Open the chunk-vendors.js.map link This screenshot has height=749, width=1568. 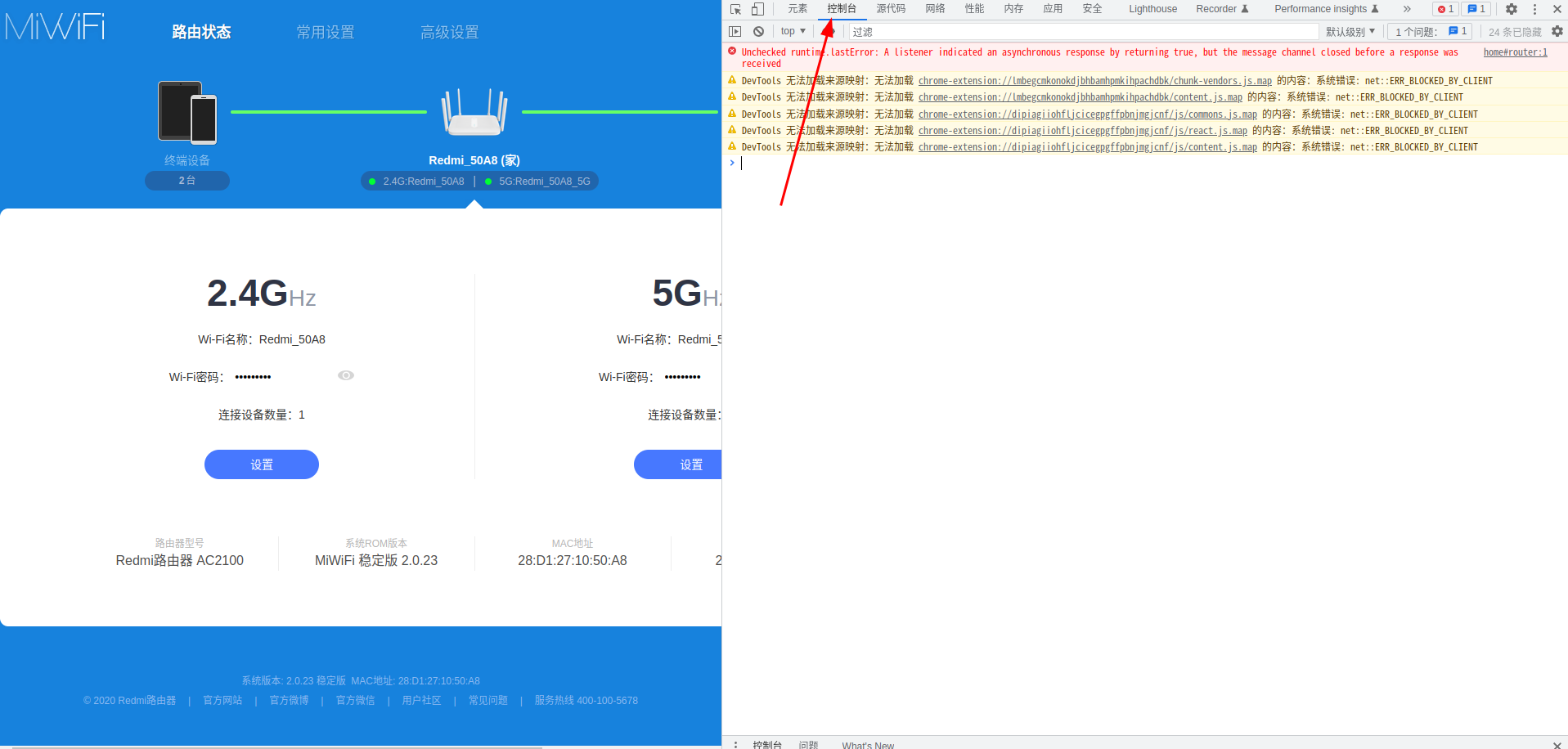[1095, 81]
